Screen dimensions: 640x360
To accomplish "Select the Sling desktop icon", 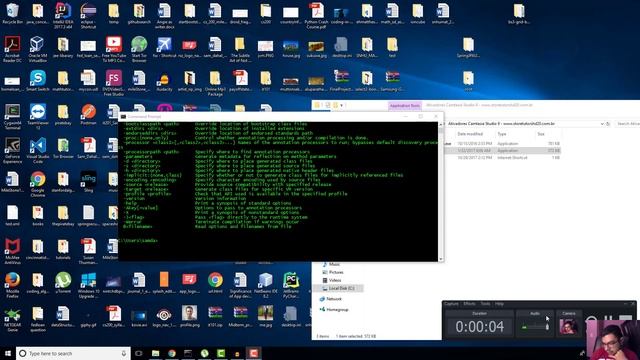I will click(88, 182).
